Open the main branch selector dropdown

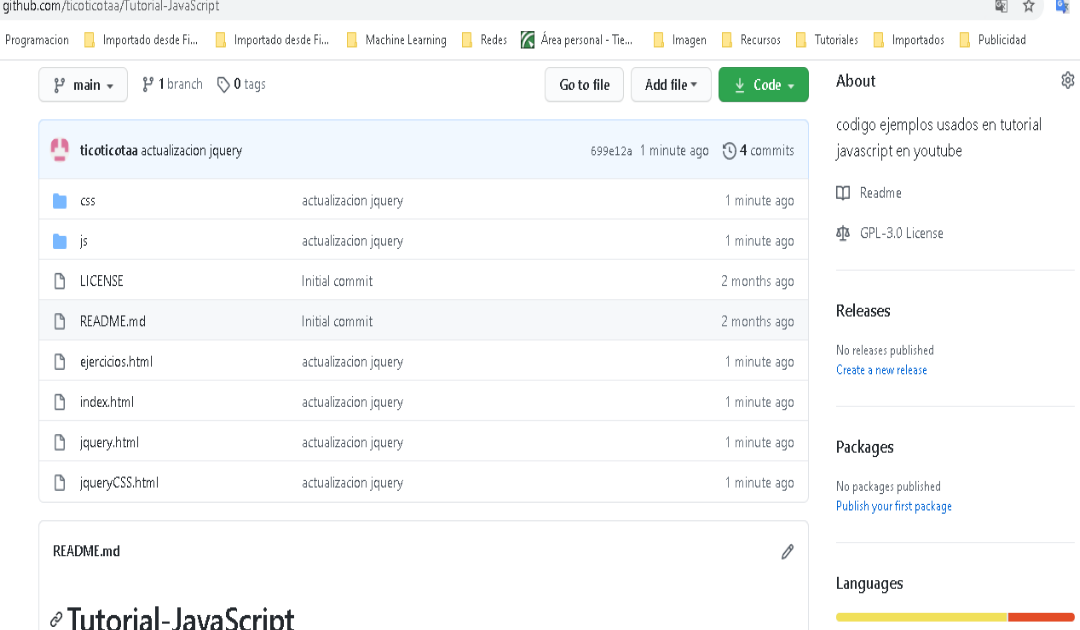tap(83, 84)
